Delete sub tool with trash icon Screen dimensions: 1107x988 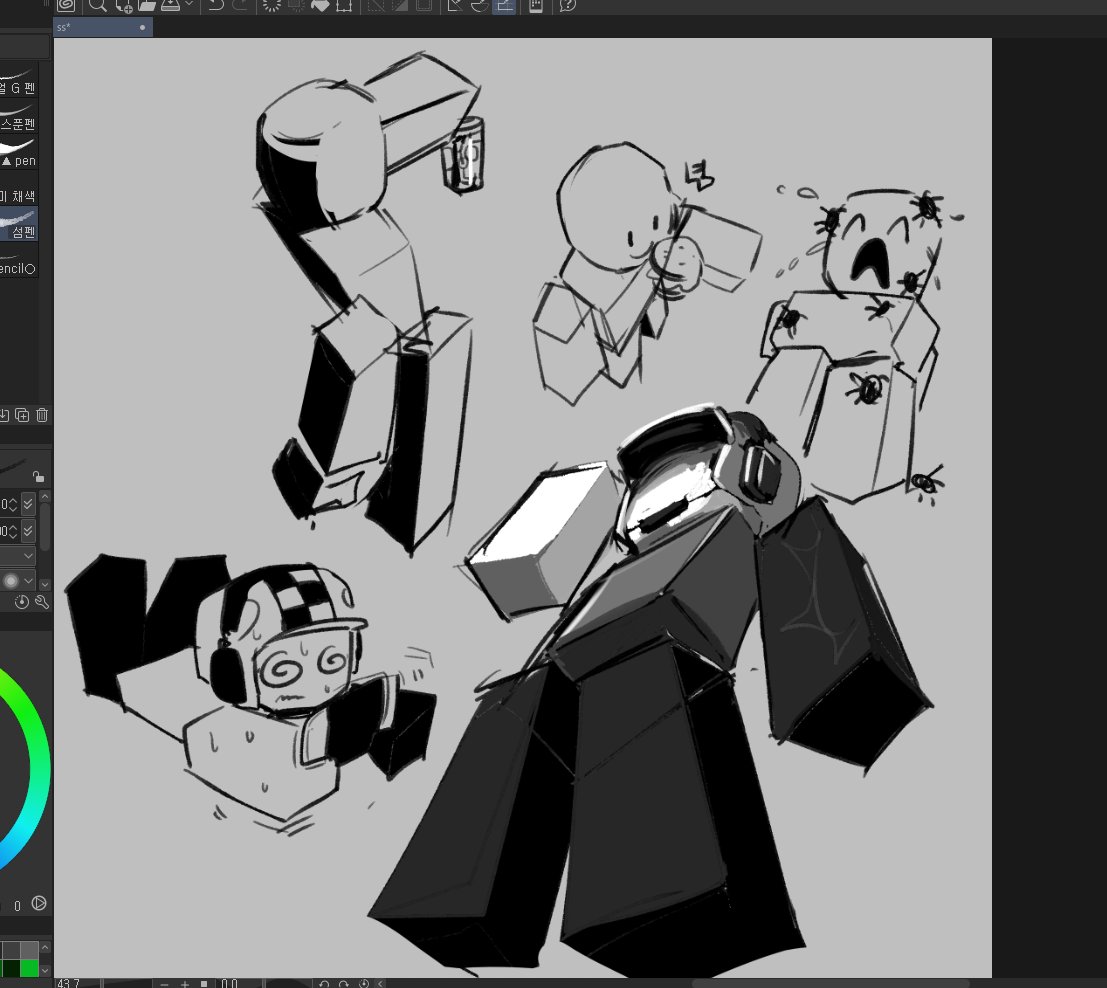click(x=42, y=415)
